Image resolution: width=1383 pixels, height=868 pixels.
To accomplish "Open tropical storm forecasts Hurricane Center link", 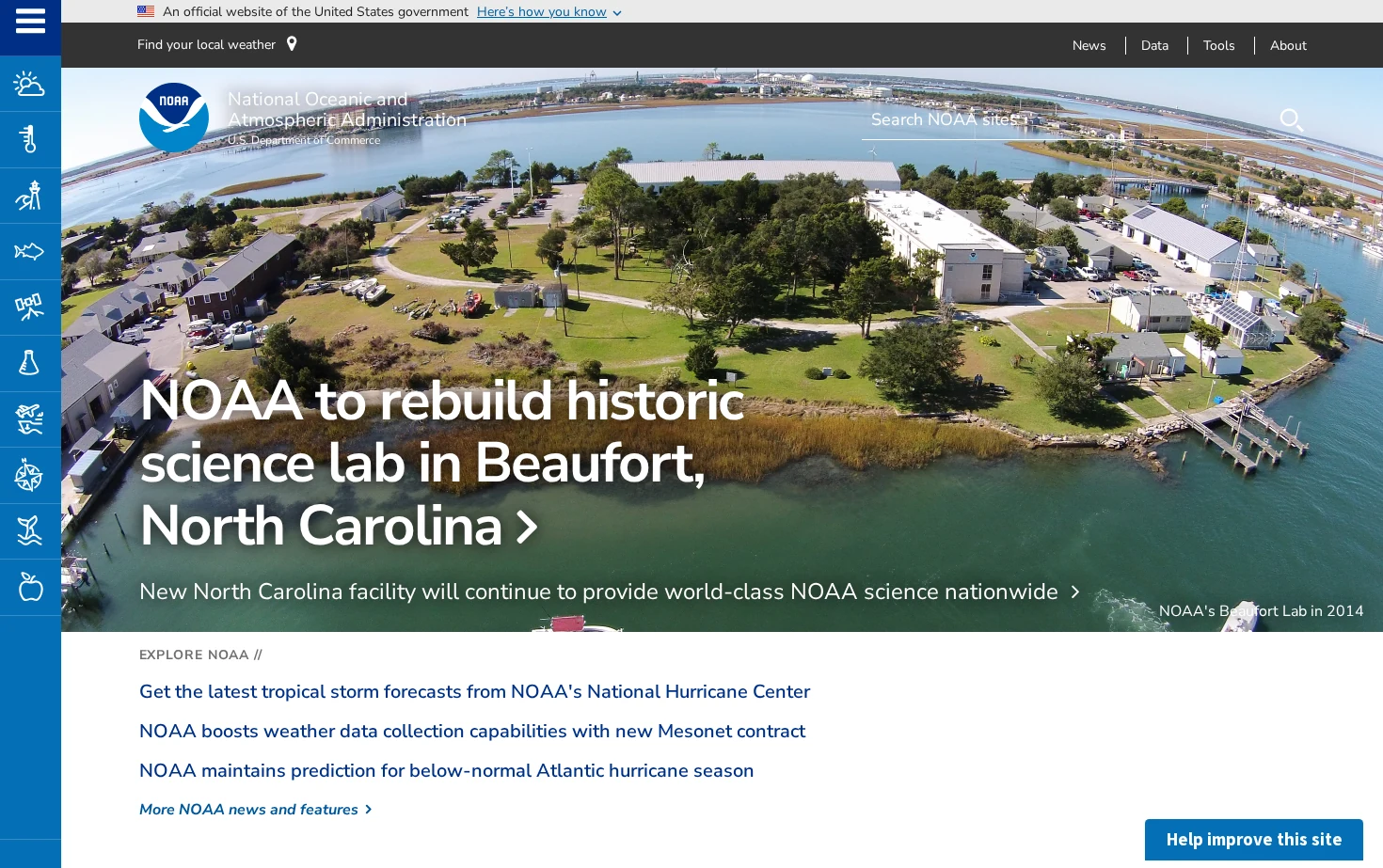I will (x=474, y=692).
